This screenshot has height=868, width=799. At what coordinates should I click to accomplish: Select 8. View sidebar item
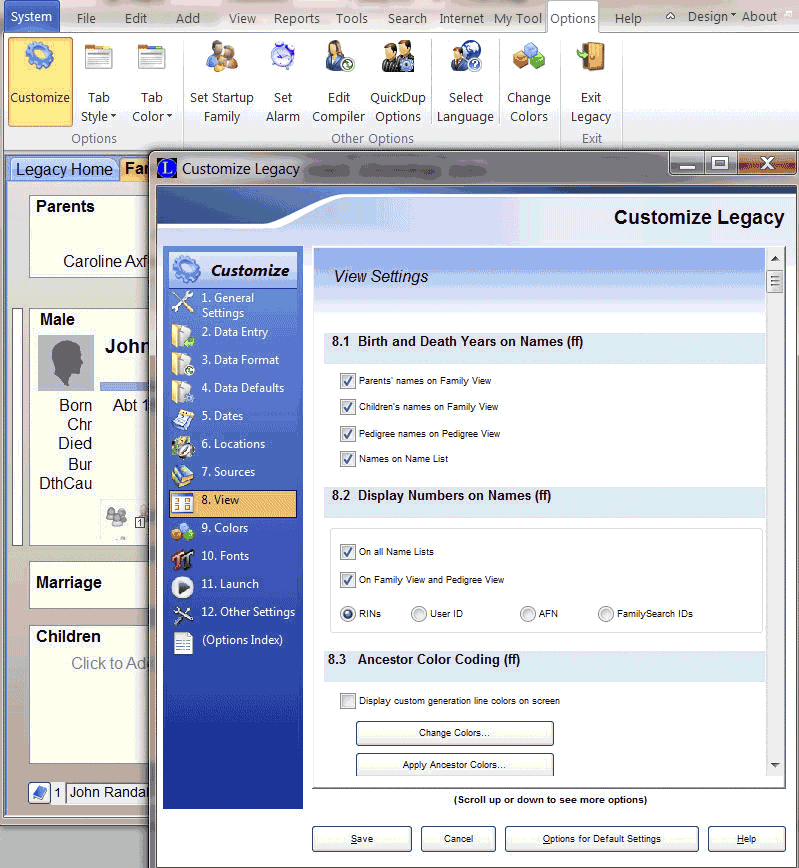tap(233, 504)
